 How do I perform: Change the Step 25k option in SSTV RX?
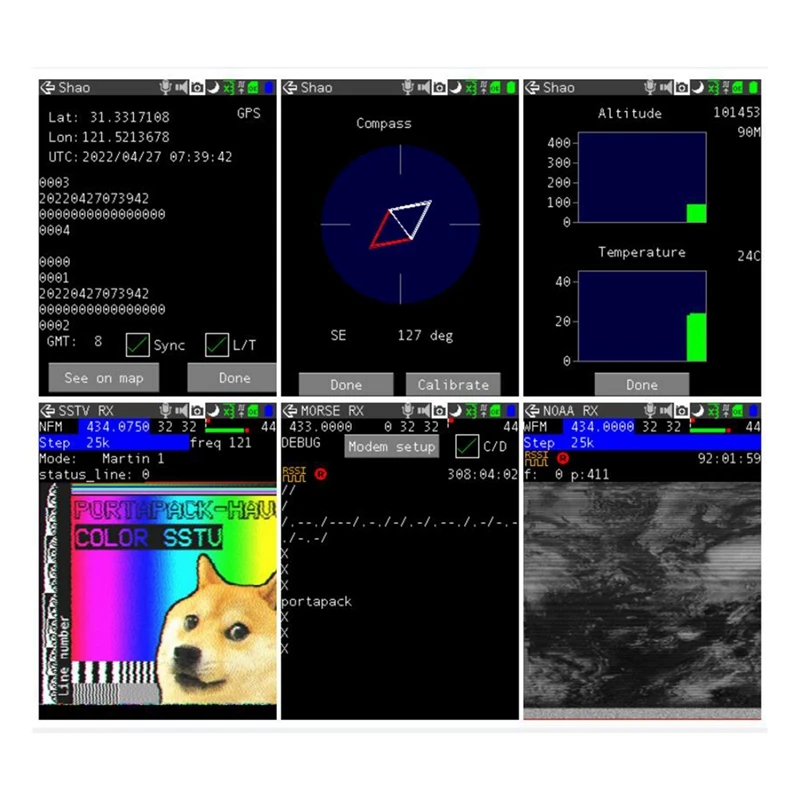(x=114, y=442)
